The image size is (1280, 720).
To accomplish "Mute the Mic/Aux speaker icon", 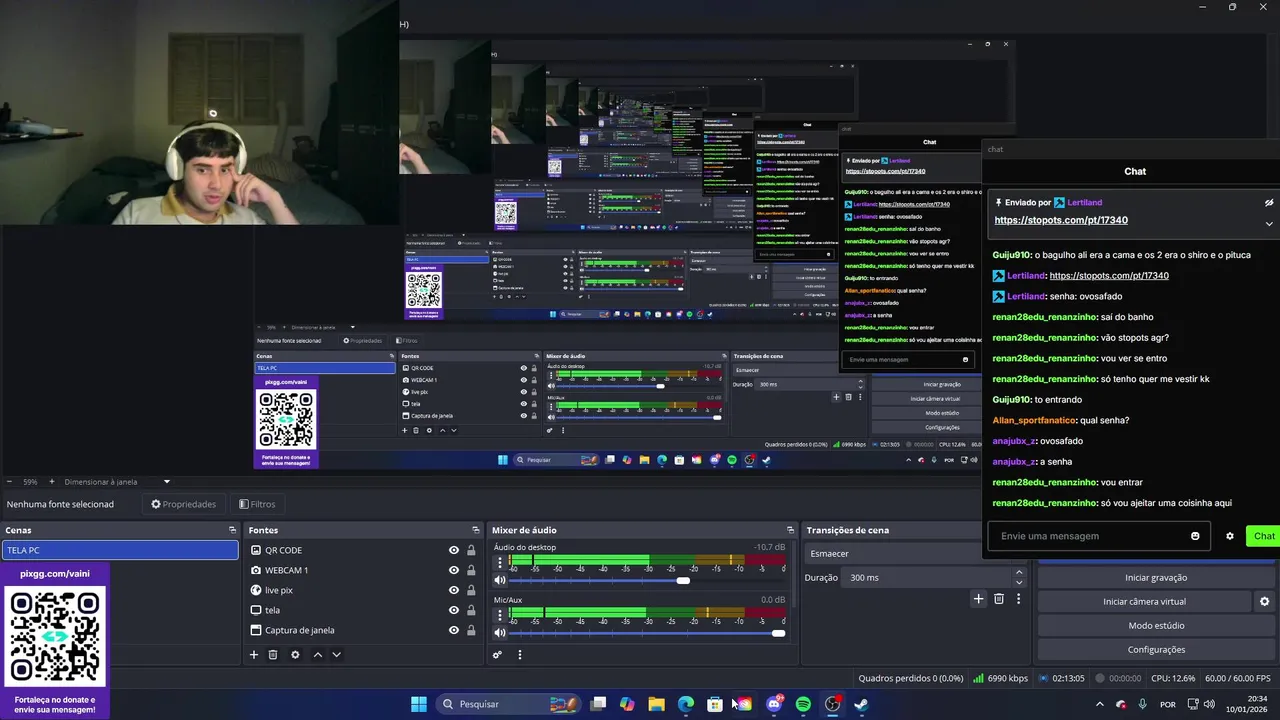I will (x=500, y=632).
